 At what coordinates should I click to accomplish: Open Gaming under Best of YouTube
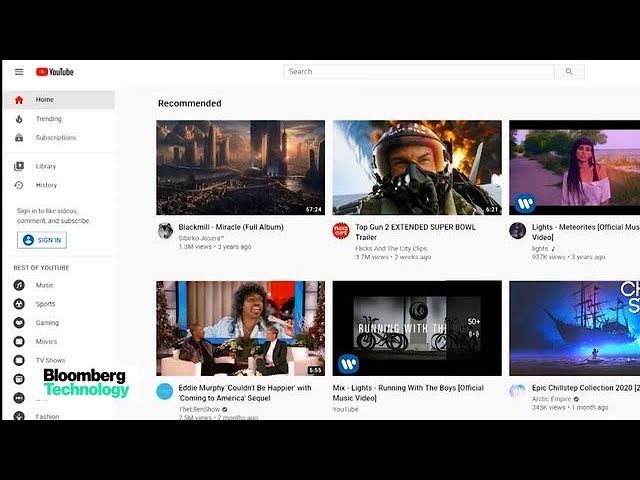[47, 322]
